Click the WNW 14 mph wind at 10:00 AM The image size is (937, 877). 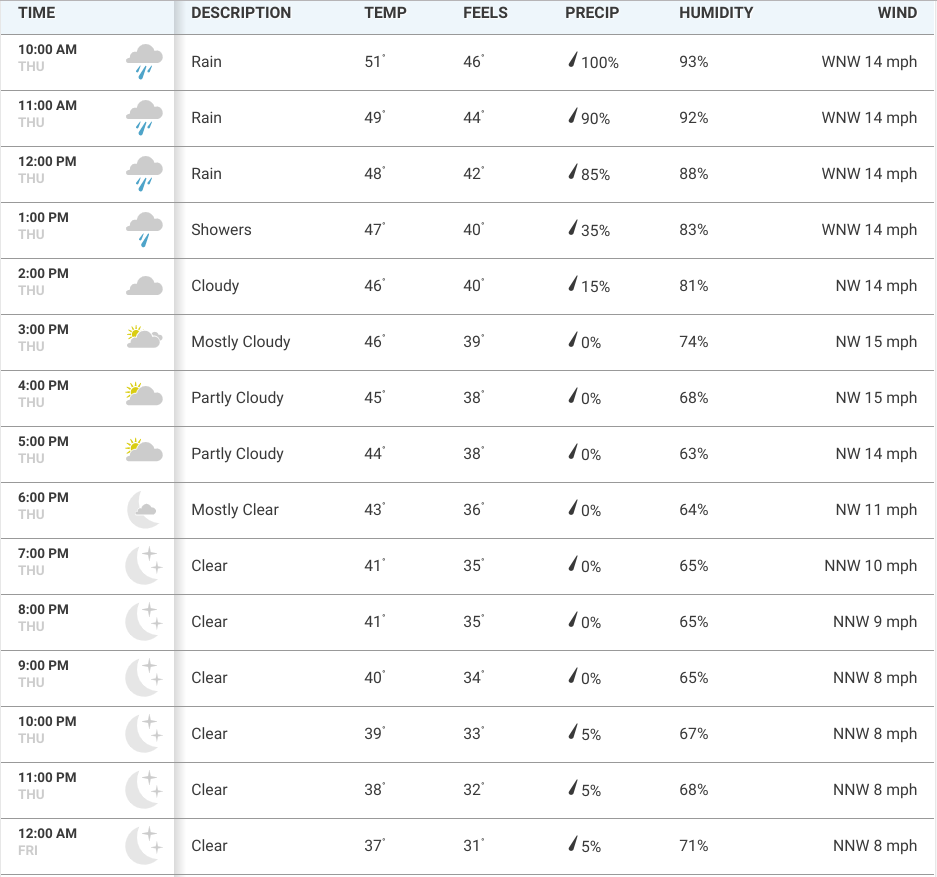869,62
